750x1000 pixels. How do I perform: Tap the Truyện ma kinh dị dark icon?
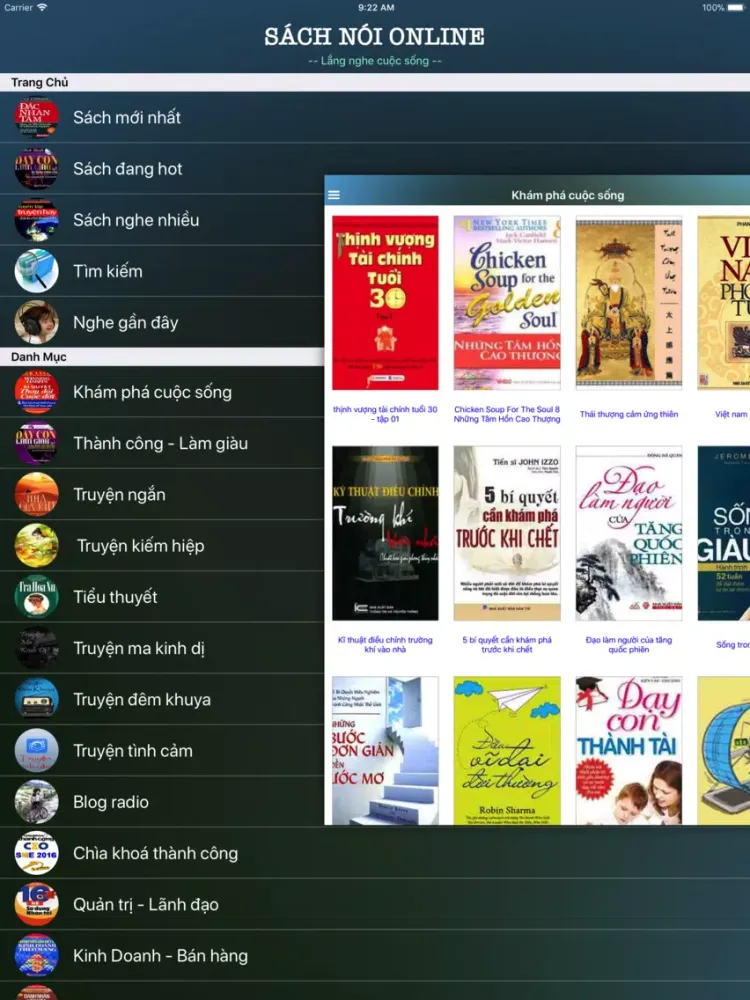(36, 648)
